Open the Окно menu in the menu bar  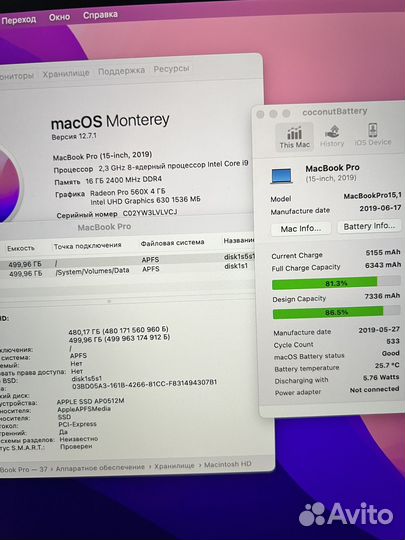59,17
